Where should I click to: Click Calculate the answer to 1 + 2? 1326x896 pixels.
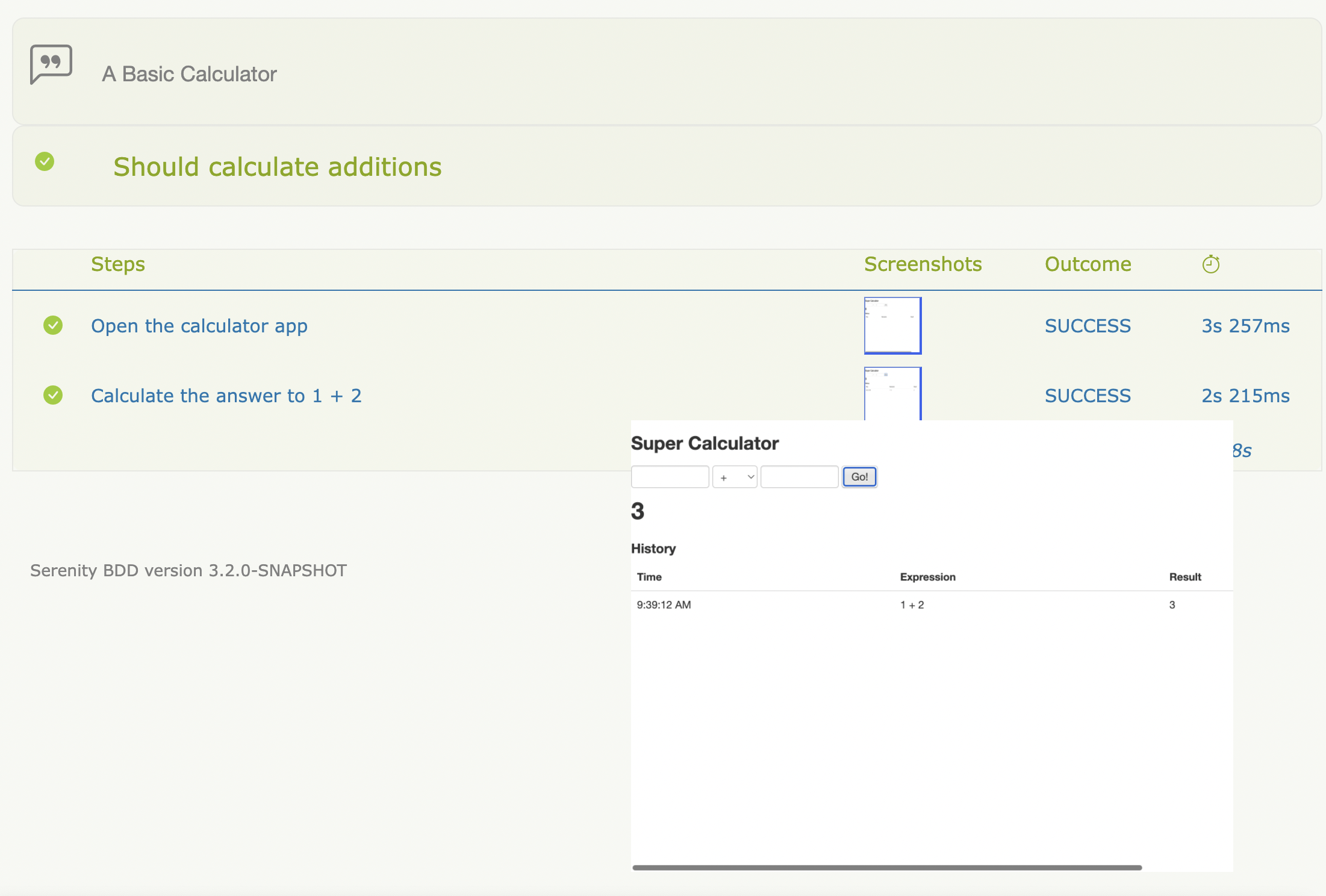226,396
